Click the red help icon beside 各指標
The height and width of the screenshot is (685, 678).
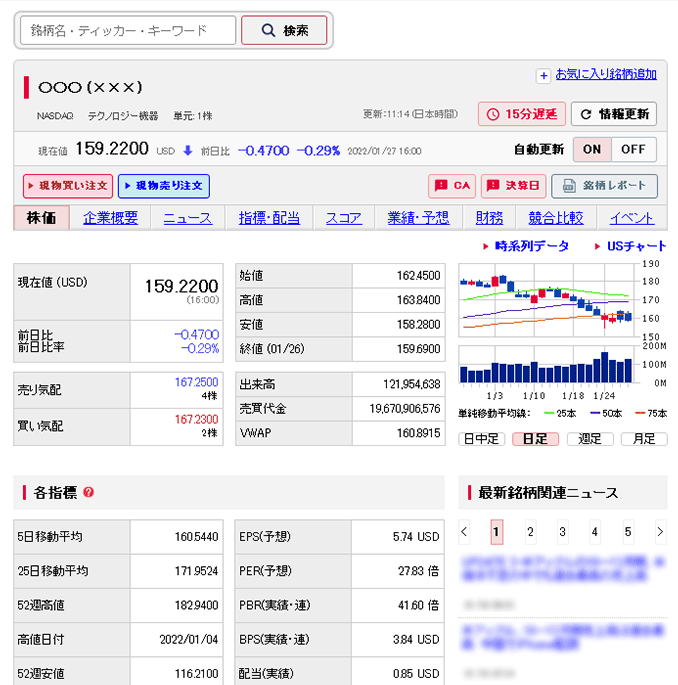pos(89,493)
